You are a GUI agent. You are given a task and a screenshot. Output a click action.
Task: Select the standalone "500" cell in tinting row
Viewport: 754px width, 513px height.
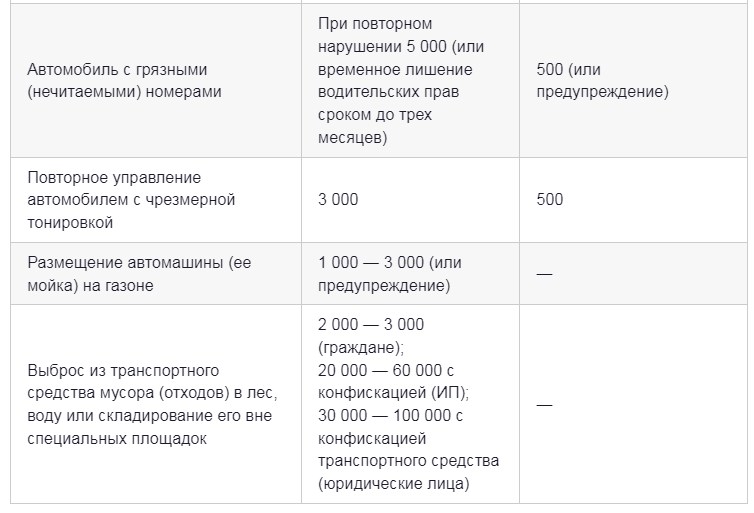point(549,199)
